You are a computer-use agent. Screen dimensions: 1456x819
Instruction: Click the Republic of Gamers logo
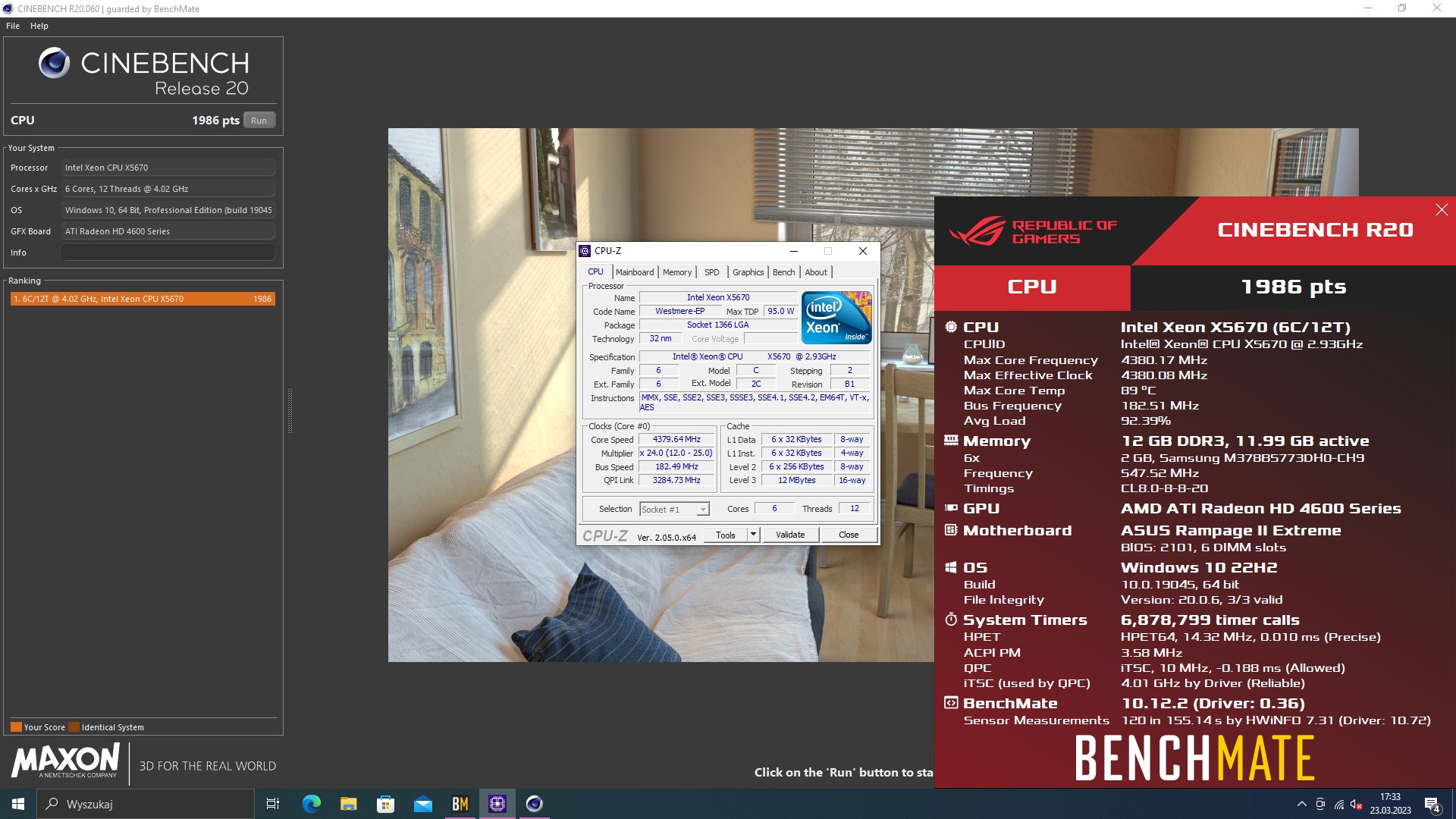[1034, 231]
